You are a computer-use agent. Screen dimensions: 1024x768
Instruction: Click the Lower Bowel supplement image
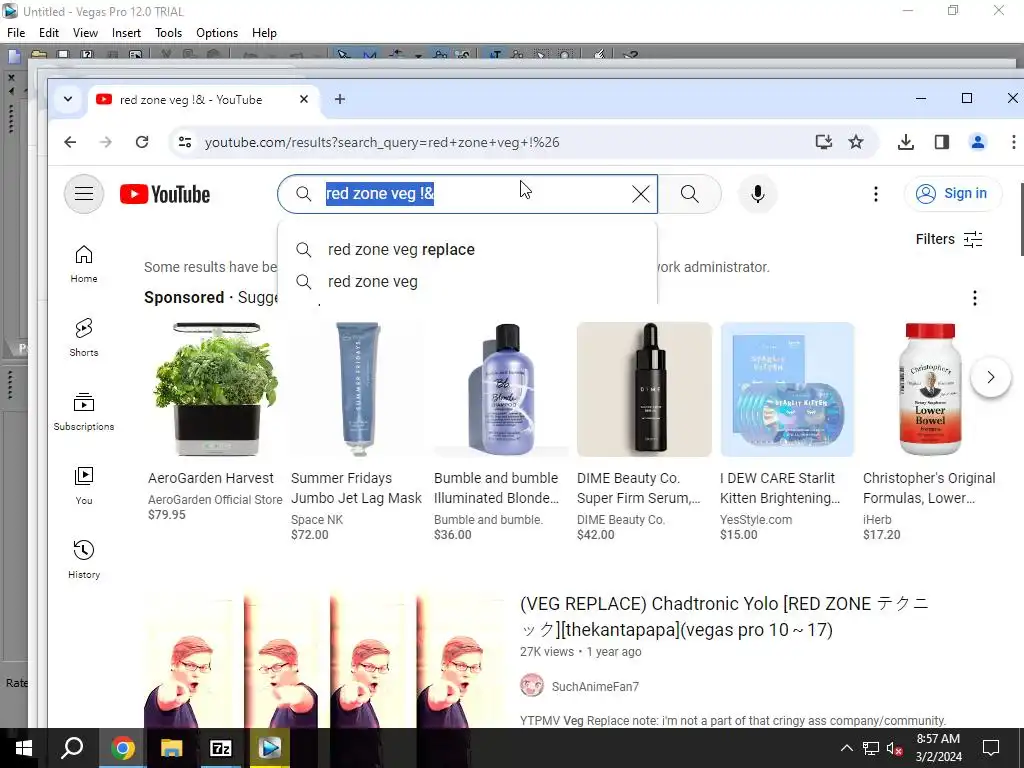click(930, 389)
